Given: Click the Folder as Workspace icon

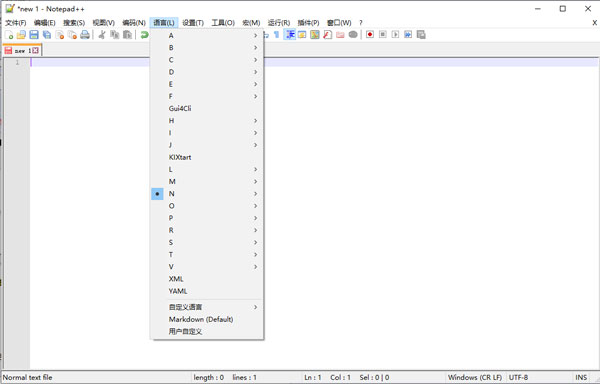Looking at the screenshot, I should pos(340,35).
